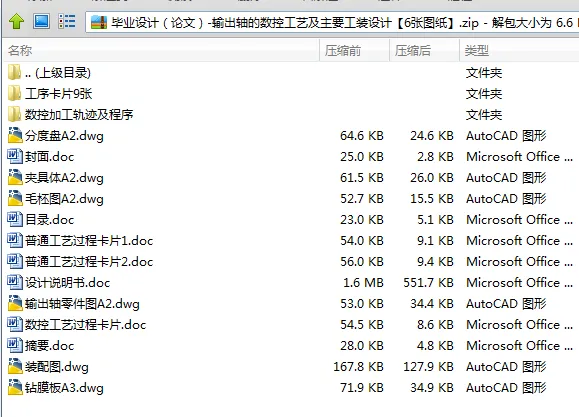
Task: Select file name 夹具体A2.dwg
Action: pos(64,178)
